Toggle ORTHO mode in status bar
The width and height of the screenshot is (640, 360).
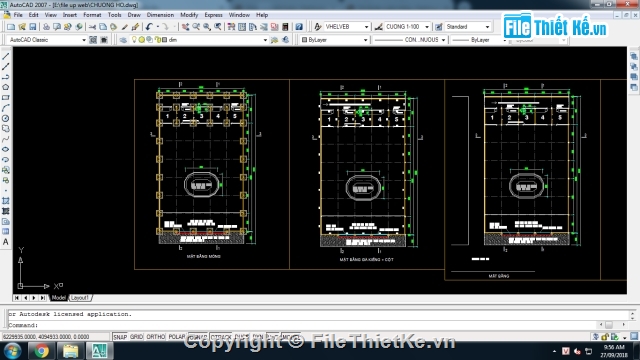[x=156, y=337]
